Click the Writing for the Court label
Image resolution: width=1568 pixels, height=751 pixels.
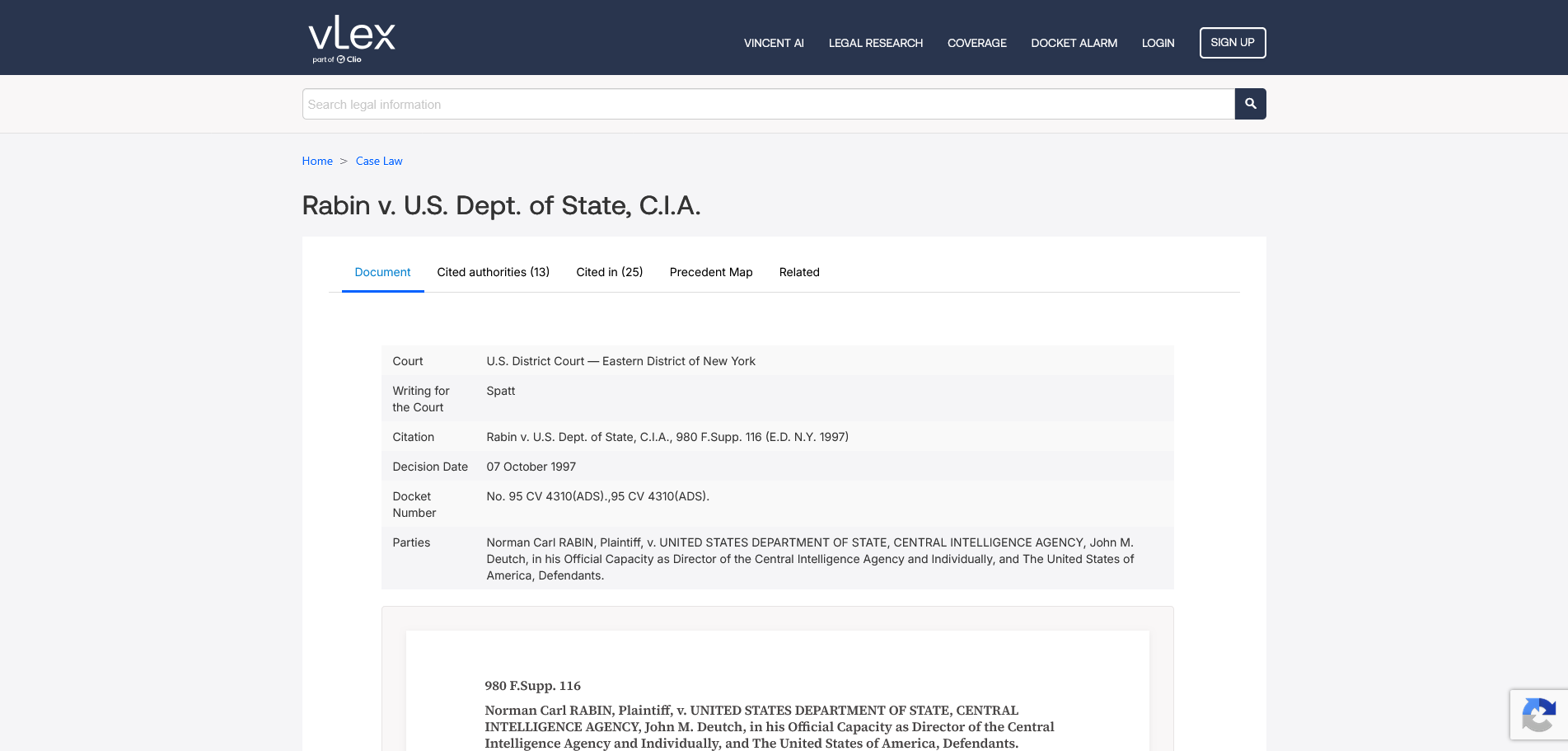point(420,399)
